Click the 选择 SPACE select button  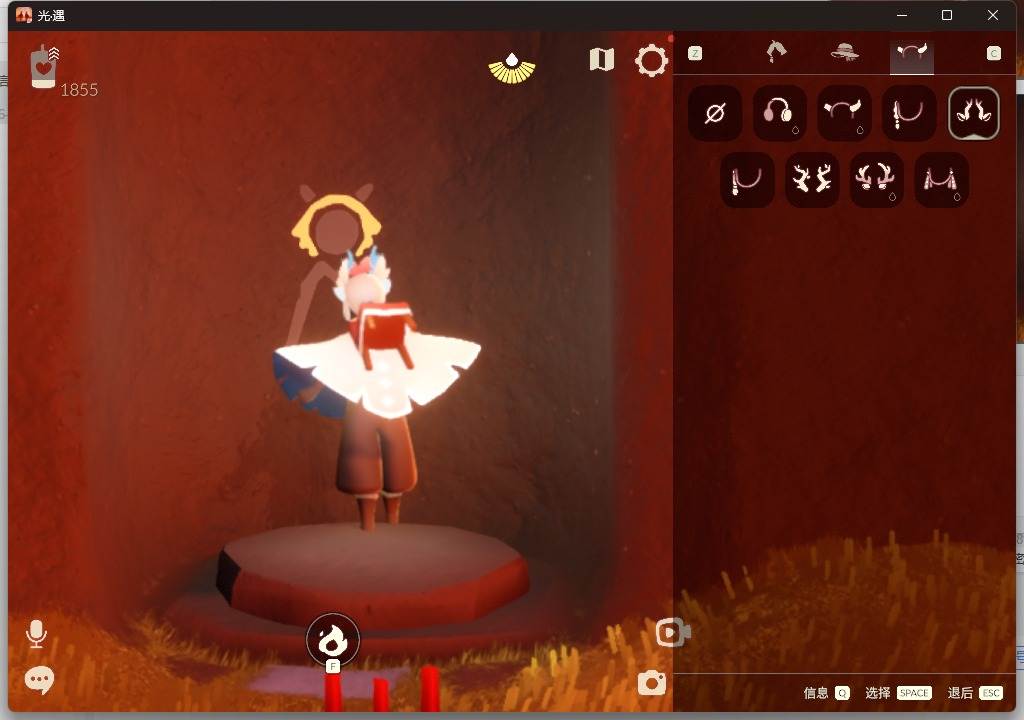click(x=898, y=693)
